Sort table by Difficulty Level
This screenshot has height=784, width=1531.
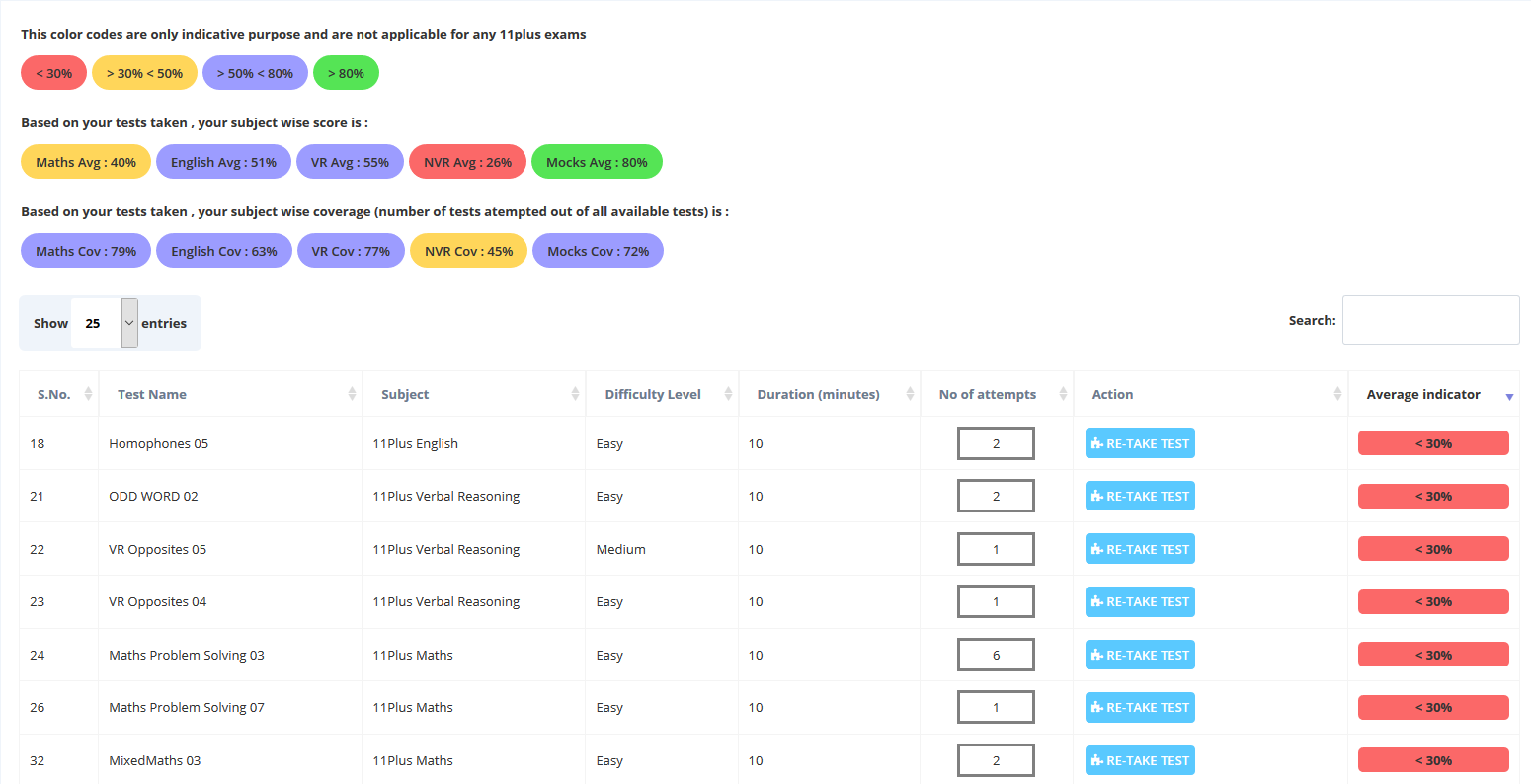pyautogui.click(x=728, y=394)
